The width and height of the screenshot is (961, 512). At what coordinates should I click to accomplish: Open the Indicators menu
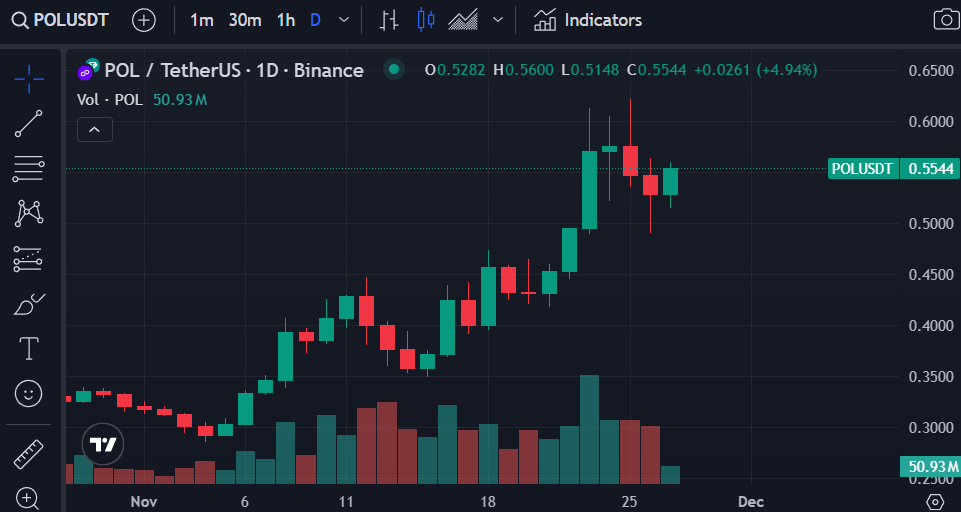(x=587, y=20)
